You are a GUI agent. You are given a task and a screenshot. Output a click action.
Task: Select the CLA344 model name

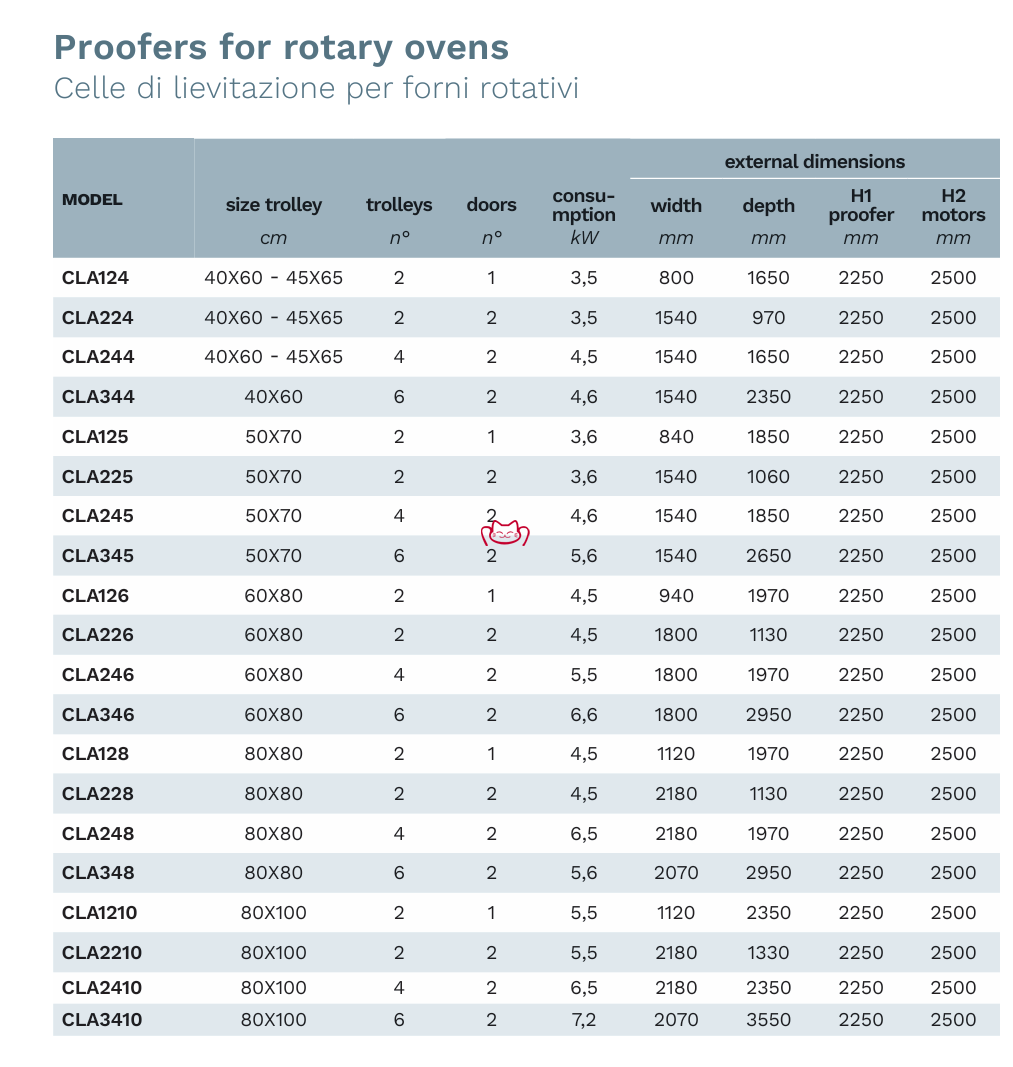[x=98, y=397]
